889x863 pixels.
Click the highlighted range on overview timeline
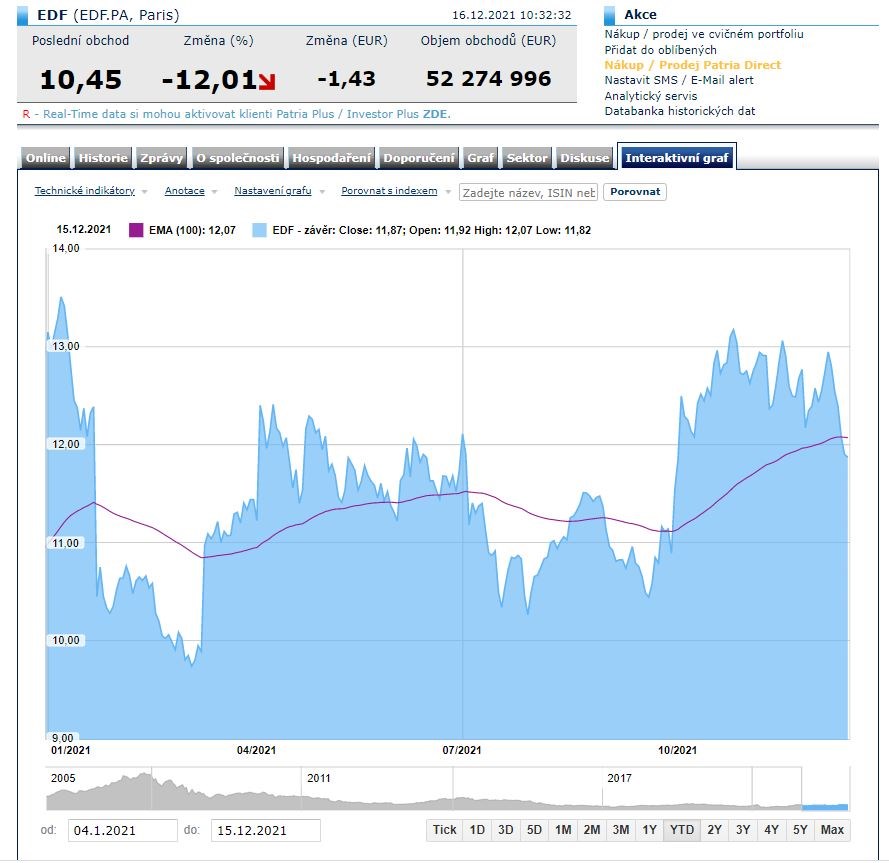click(824, 805)
